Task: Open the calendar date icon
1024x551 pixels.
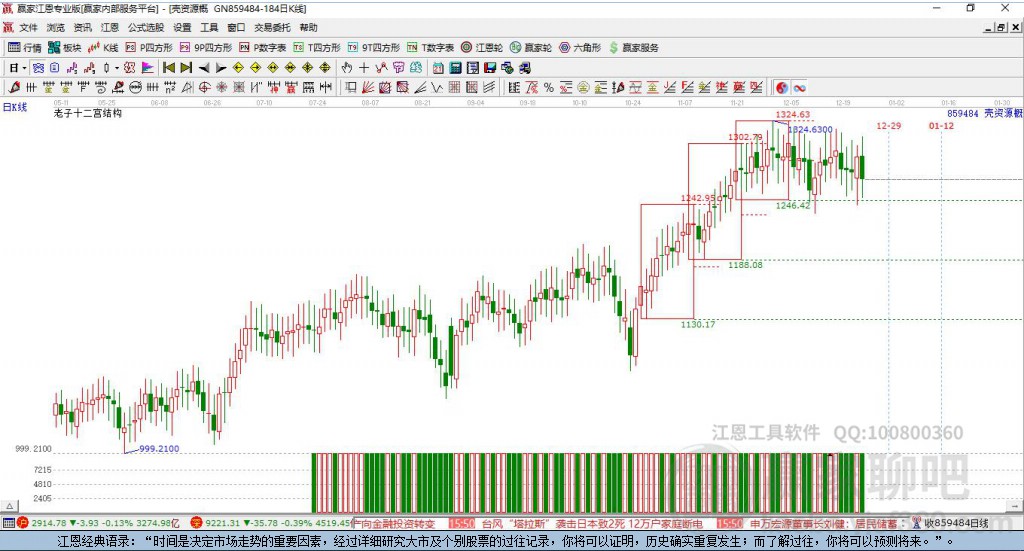Action: click(x=438, y=68)
